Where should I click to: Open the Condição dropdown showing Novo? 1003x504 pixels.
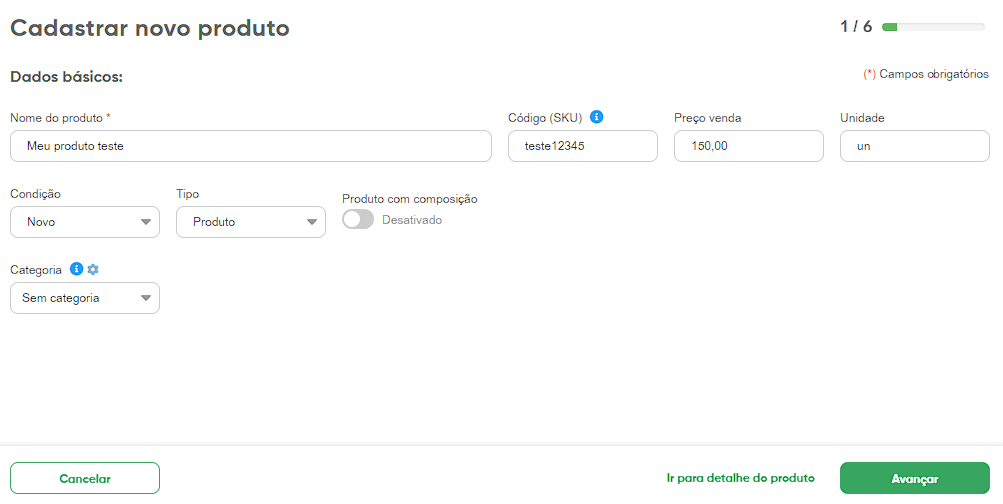(85, 222)
